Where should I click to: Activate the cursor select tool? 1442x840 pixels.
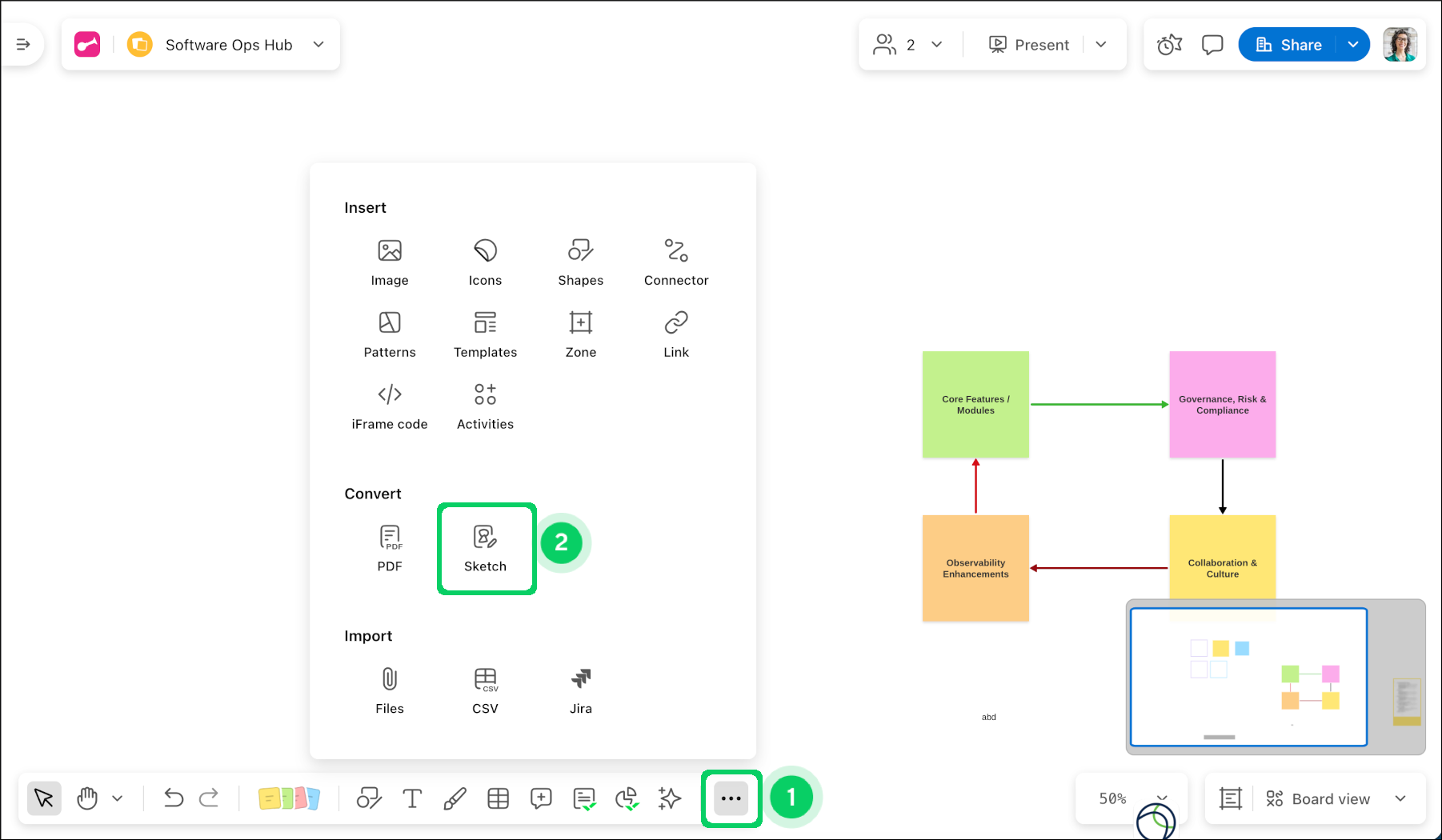pos(44,798)
